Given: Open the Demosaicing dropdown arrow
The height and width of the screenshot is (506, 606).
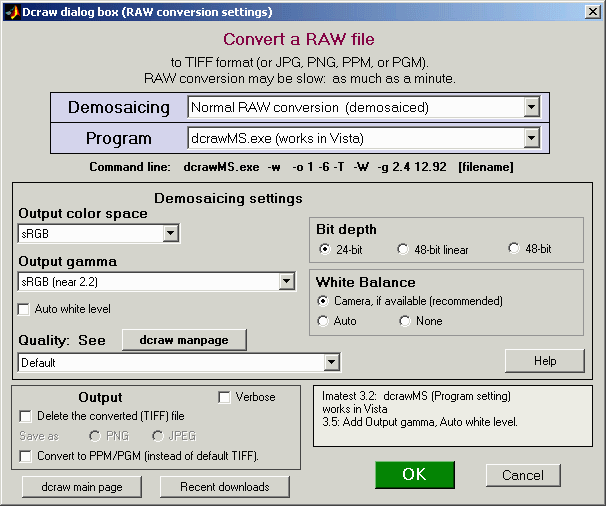Looking at the screenshot, I should pos(532,107).
